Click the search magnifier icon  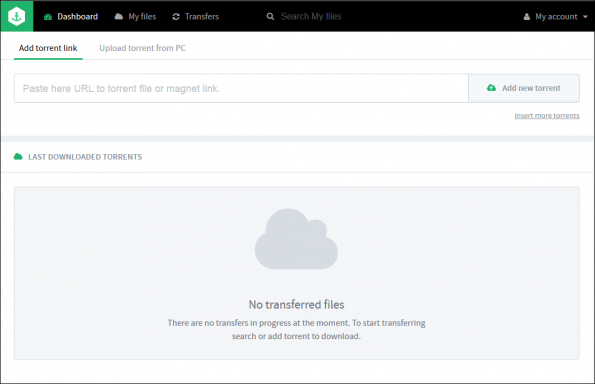pyautogui.click(x=270, y=17)
